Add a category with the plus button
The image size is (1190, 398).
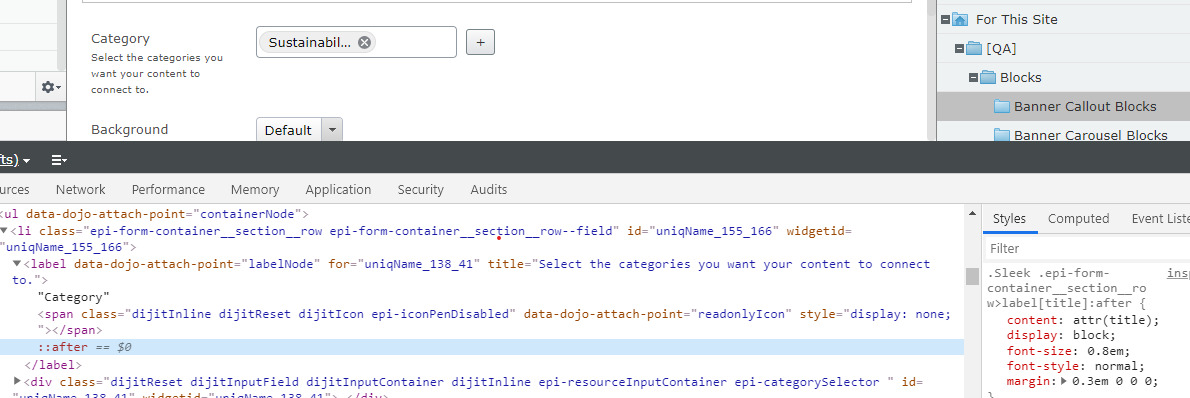coord(480,43)
